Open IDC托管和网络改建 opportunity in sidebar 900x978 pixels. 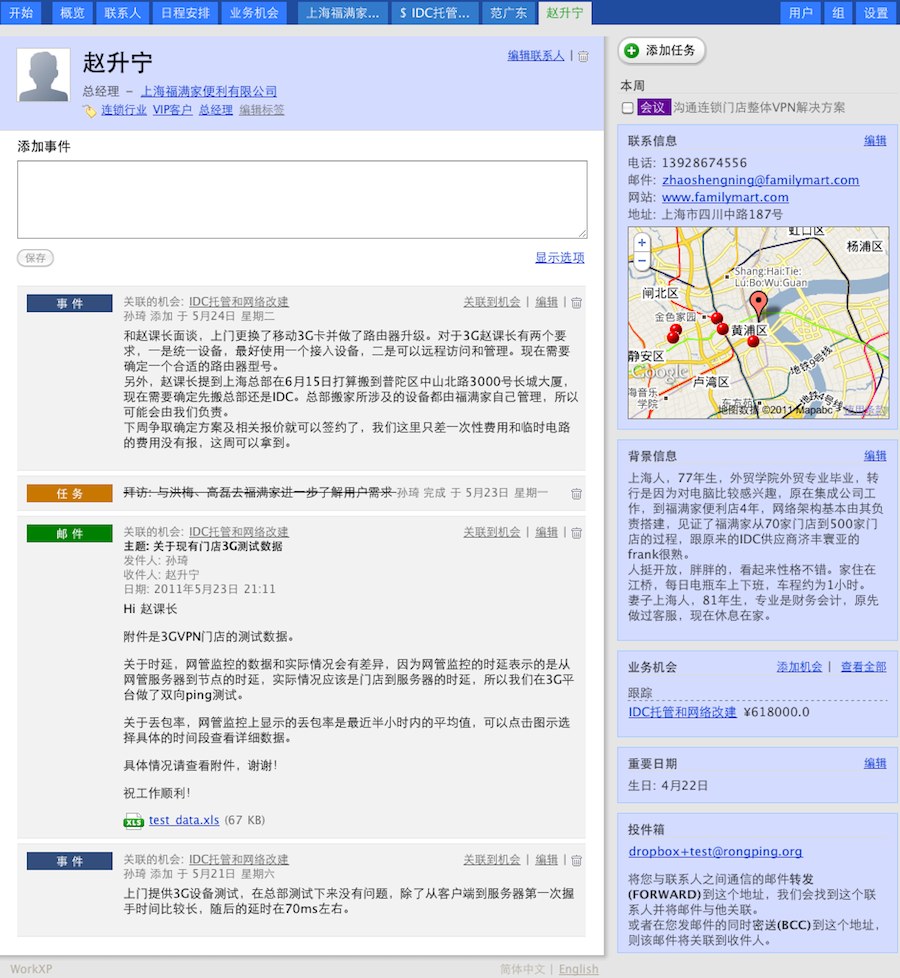[x=682, y=712]
